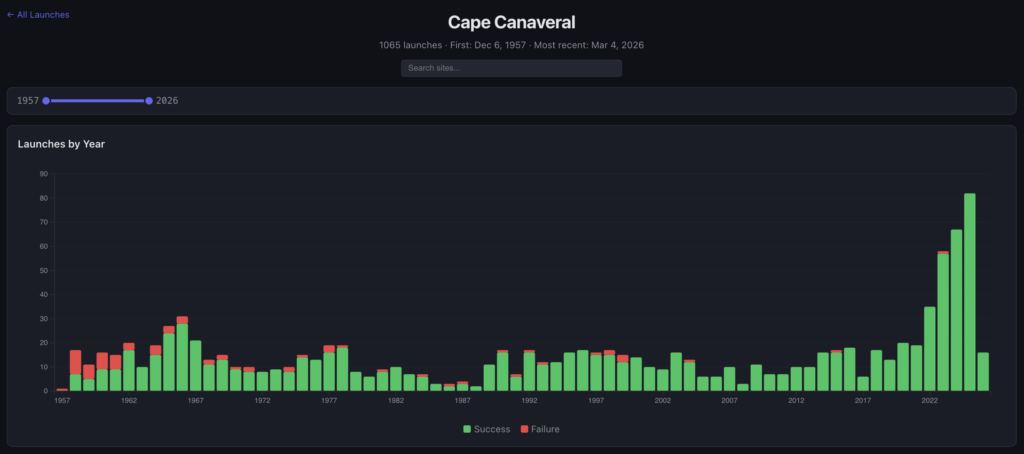Focus the Search sites input field

511,68
